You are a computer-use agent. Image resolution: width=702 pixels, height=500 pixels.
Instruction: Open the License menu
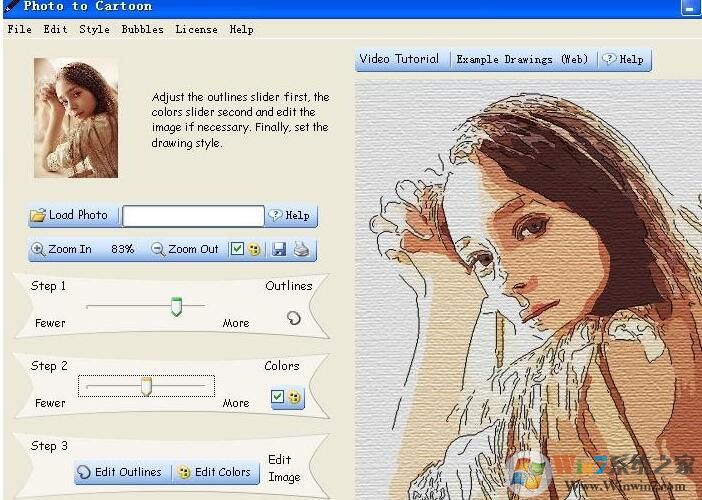[197, 30]
